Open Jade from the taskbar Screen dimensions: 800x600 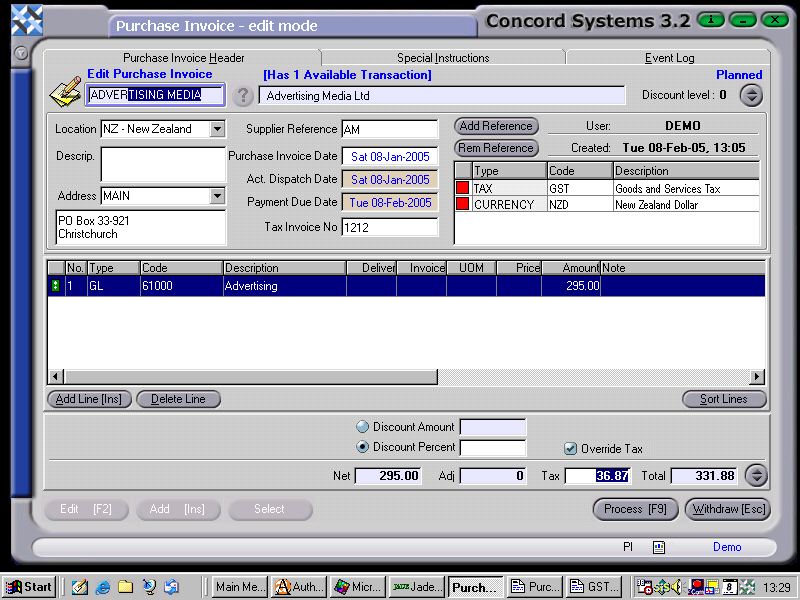tap(415, 587)
